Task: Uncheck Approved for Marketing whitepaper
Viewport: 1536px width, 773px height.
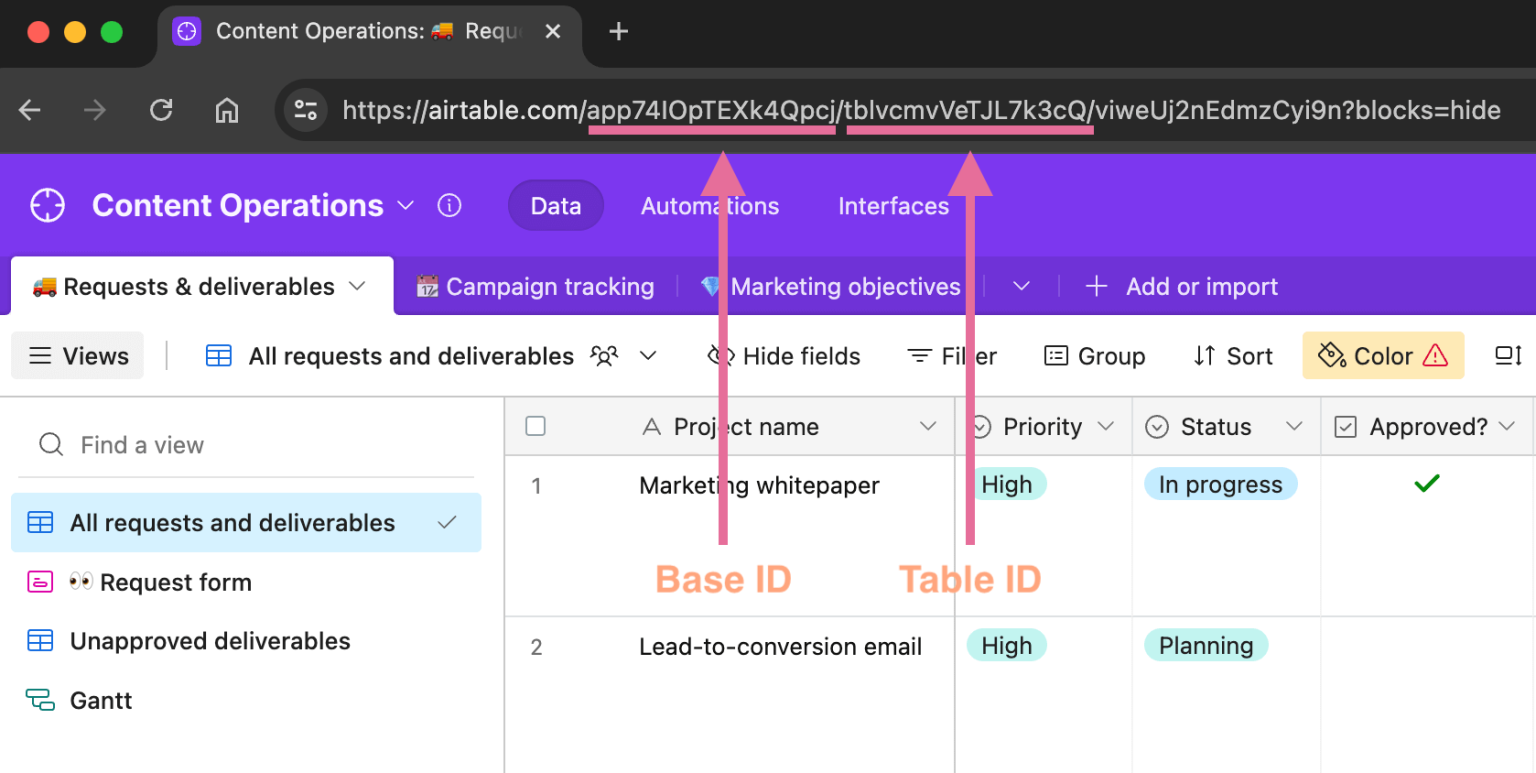Action: 1426,483
